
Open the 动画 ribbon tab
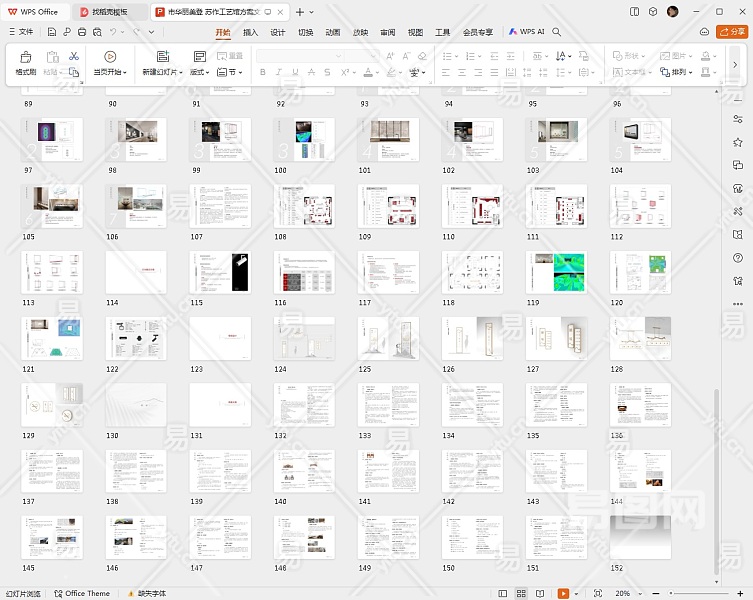point(333,32)
